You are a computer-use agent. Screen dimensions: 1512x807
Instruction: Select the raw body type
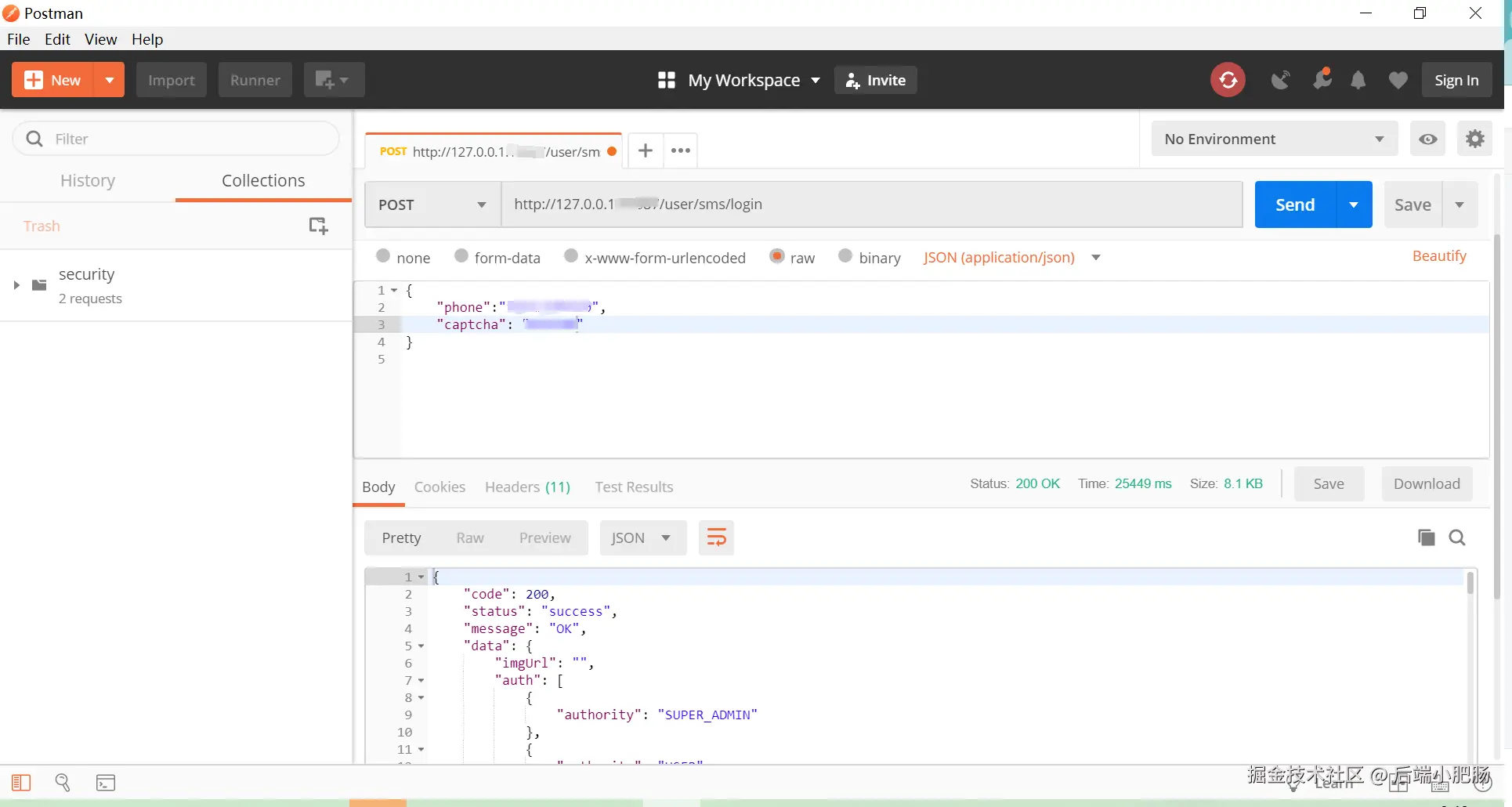(x=777, y=255)
